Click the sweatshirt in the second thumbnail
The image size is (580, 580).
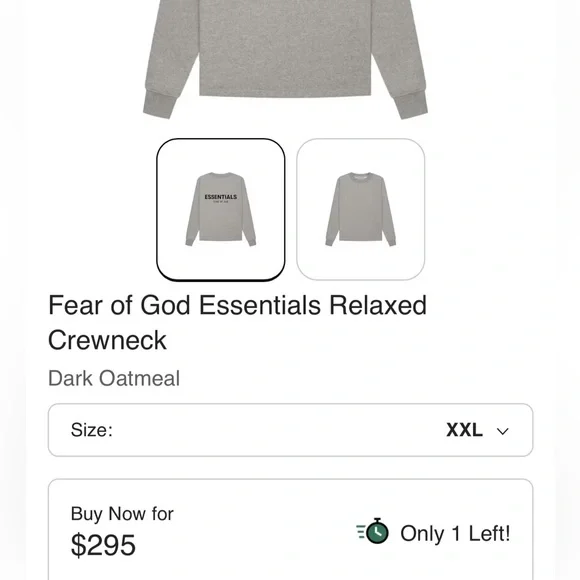[x=361, y=209]
